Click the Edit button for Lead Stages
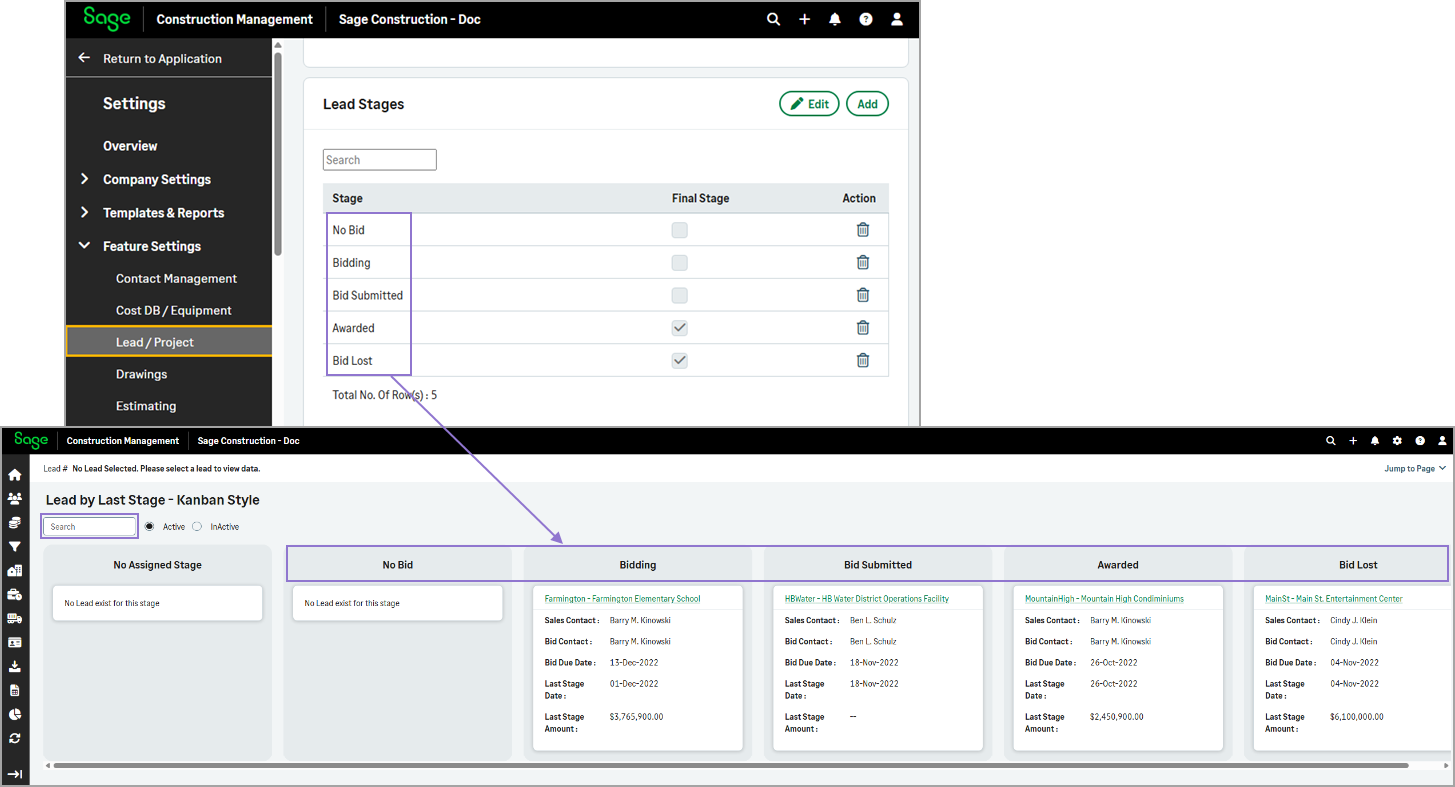The image size is (1455, 787). coord(809,104)
